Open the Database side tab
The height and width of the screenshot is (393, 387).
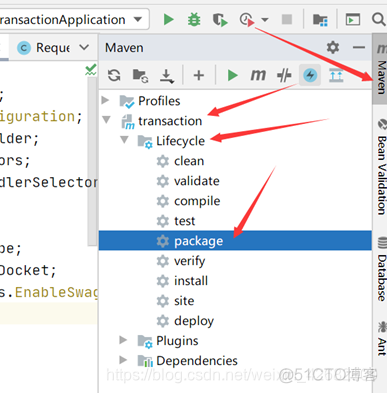380,269
